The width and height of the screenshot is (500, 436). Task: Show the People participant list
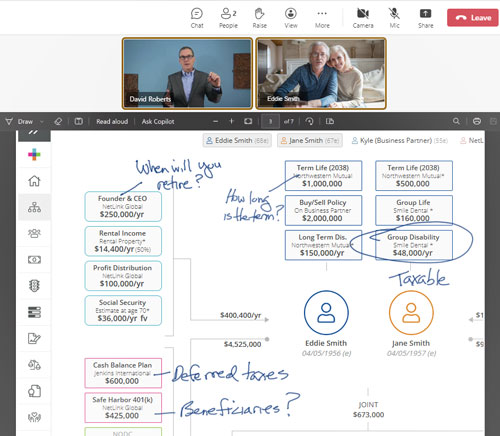click(228, 18)
